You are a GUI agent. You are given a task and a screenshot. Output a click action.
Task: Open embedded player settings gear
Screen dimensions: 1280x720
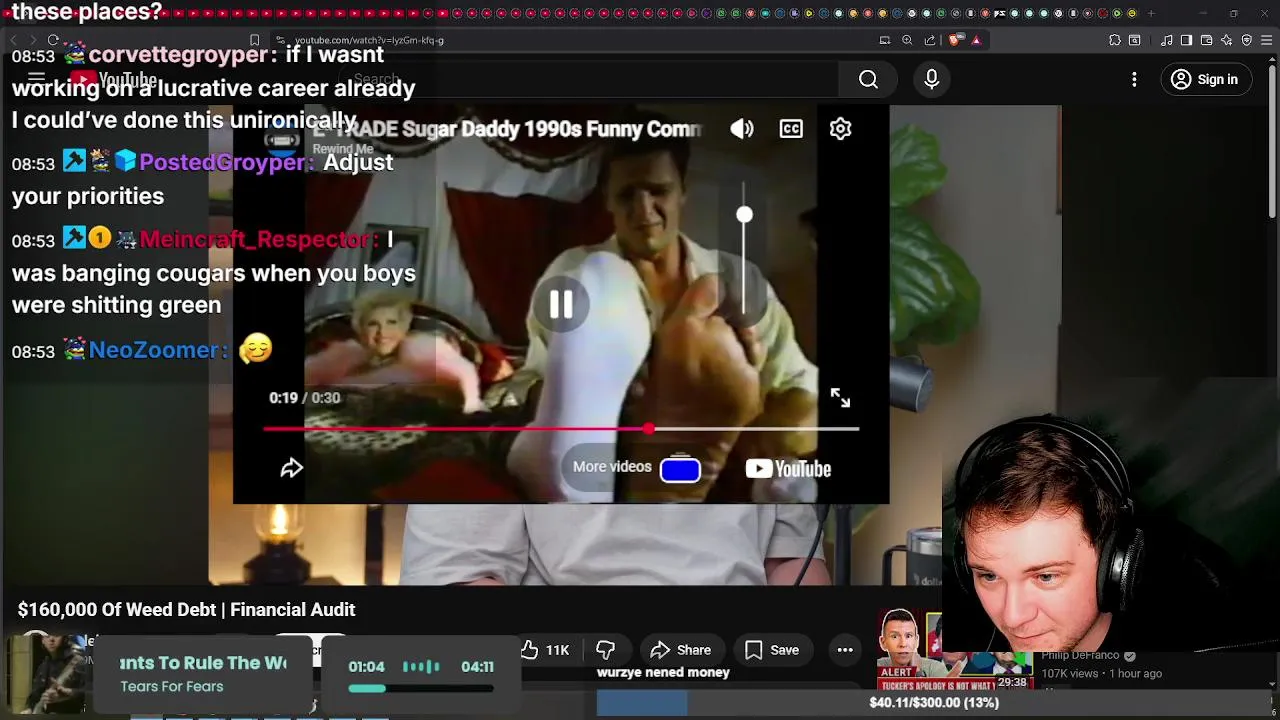tap(840, 129)
